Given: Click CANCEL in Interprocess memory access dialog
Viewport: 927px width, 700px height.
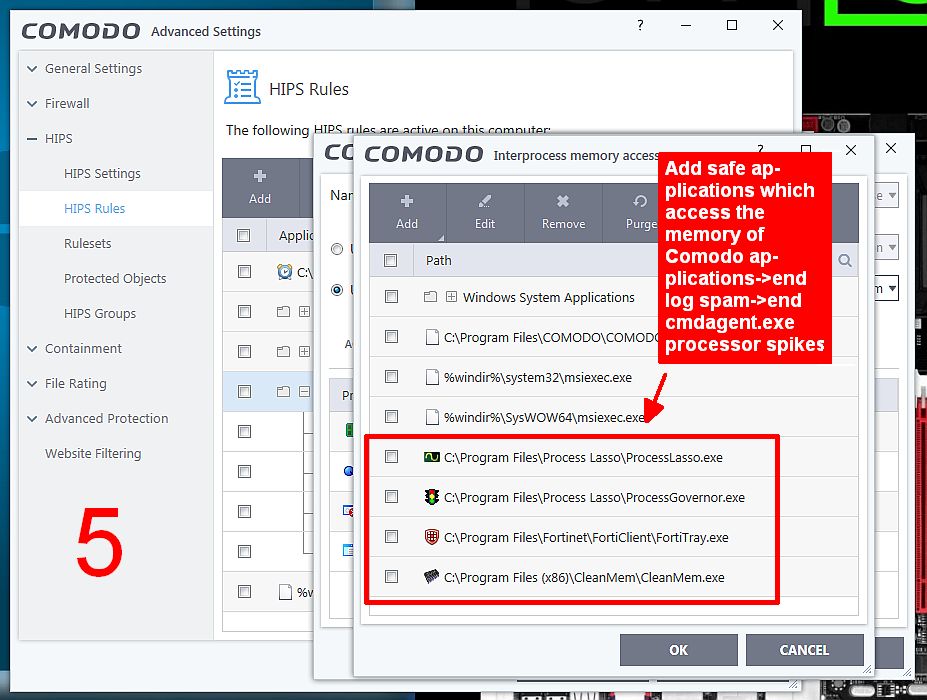Looking at the screenshot, I should [x=804, y=650].
